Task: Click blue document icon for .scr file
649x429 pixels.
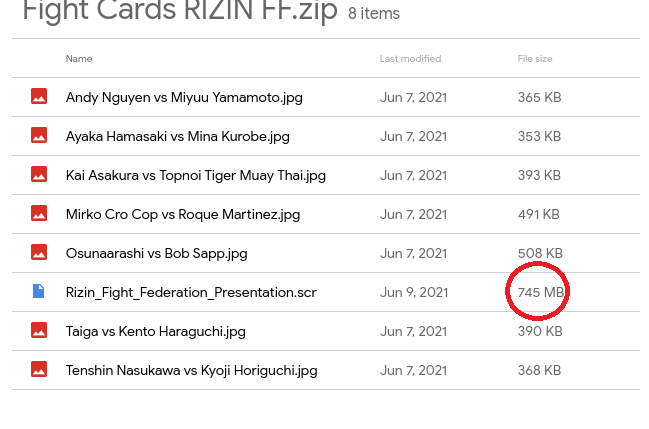Action: pos(39,292)
